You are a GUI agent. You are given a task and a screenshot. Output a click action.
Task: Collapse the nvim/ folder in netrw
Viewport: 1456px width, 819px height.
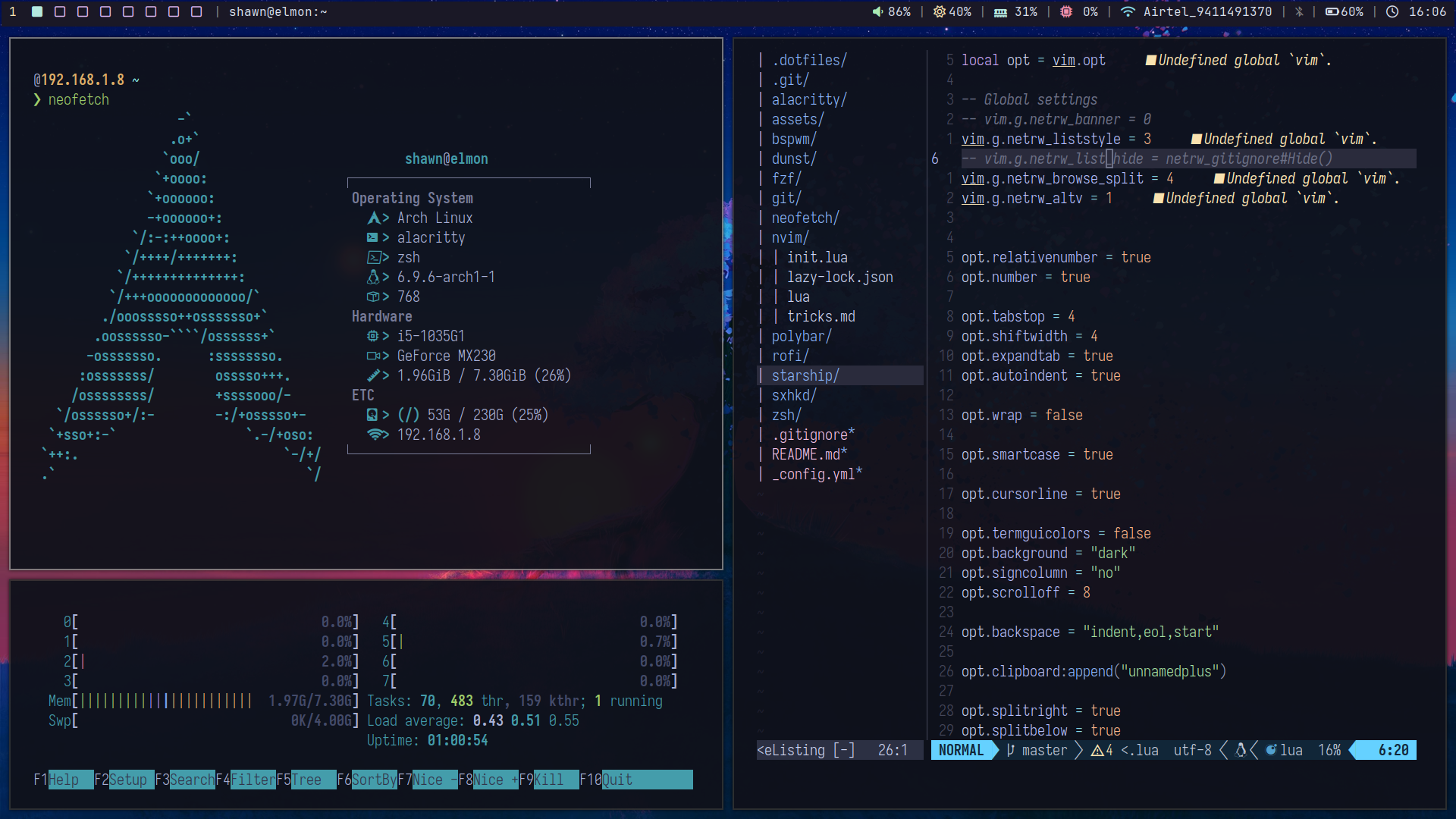tap(790, 237)
